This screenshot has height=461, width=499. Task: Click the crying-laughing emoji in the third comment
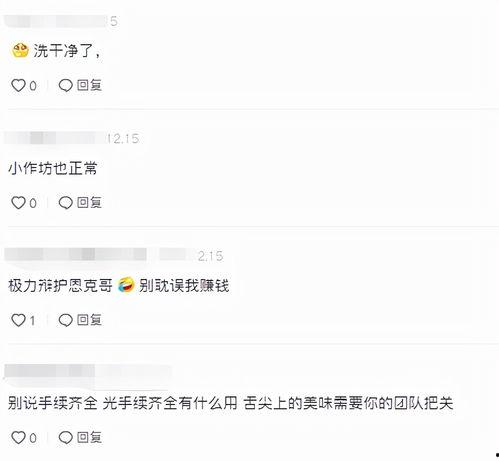(x=126, y=285)
